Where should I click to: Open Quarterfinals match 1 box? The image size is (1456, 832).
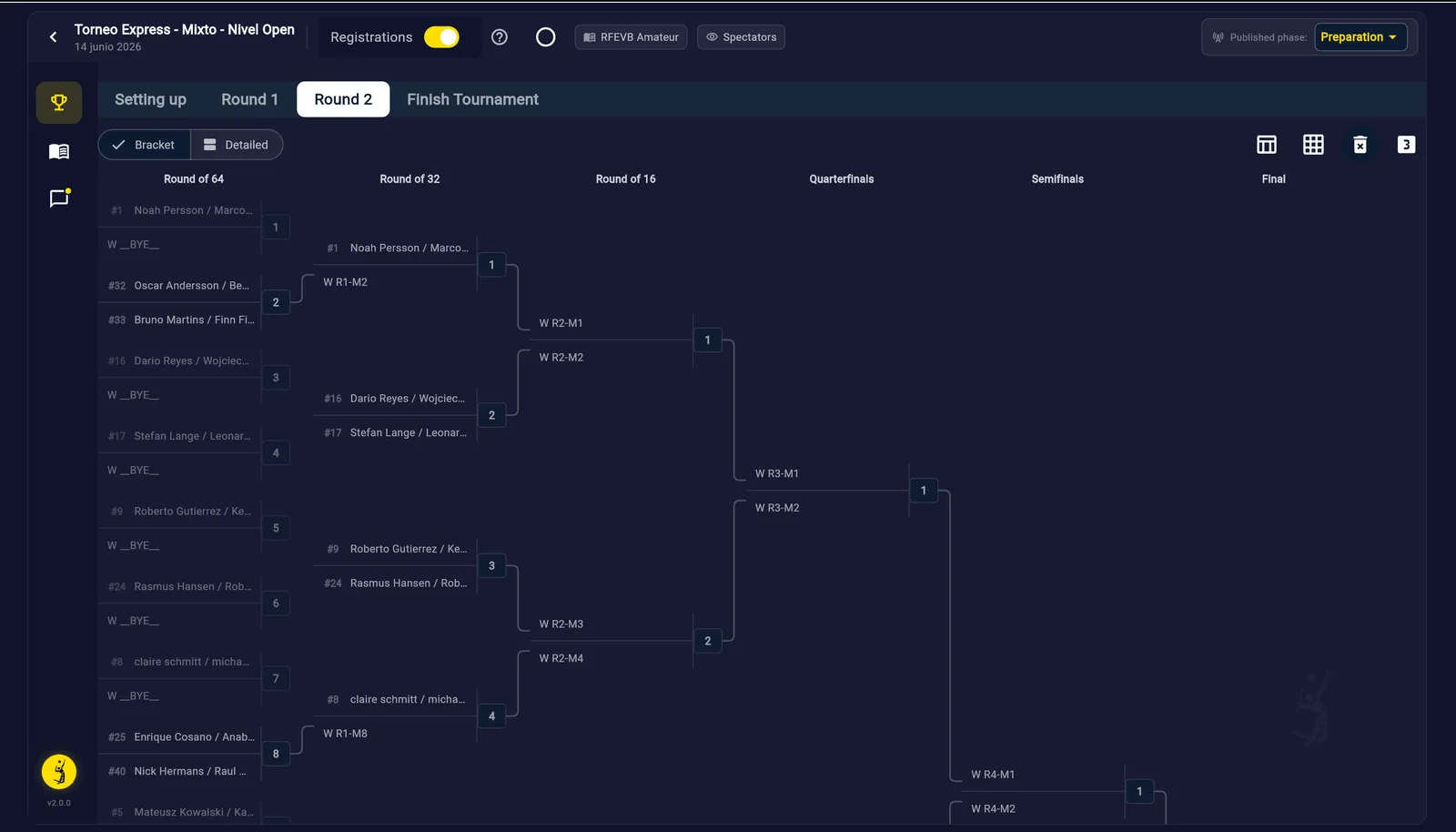pos(923,491)
